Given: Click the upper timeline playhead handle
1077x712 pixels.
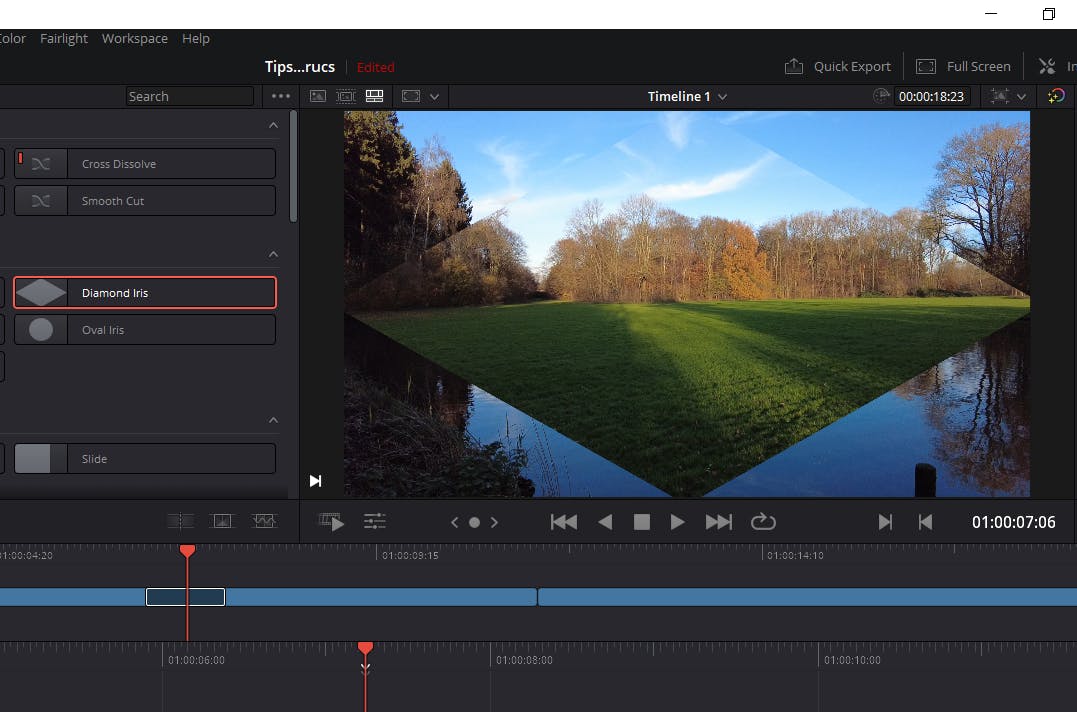Looking at the screenshot, I should click(x=187, y=551).
